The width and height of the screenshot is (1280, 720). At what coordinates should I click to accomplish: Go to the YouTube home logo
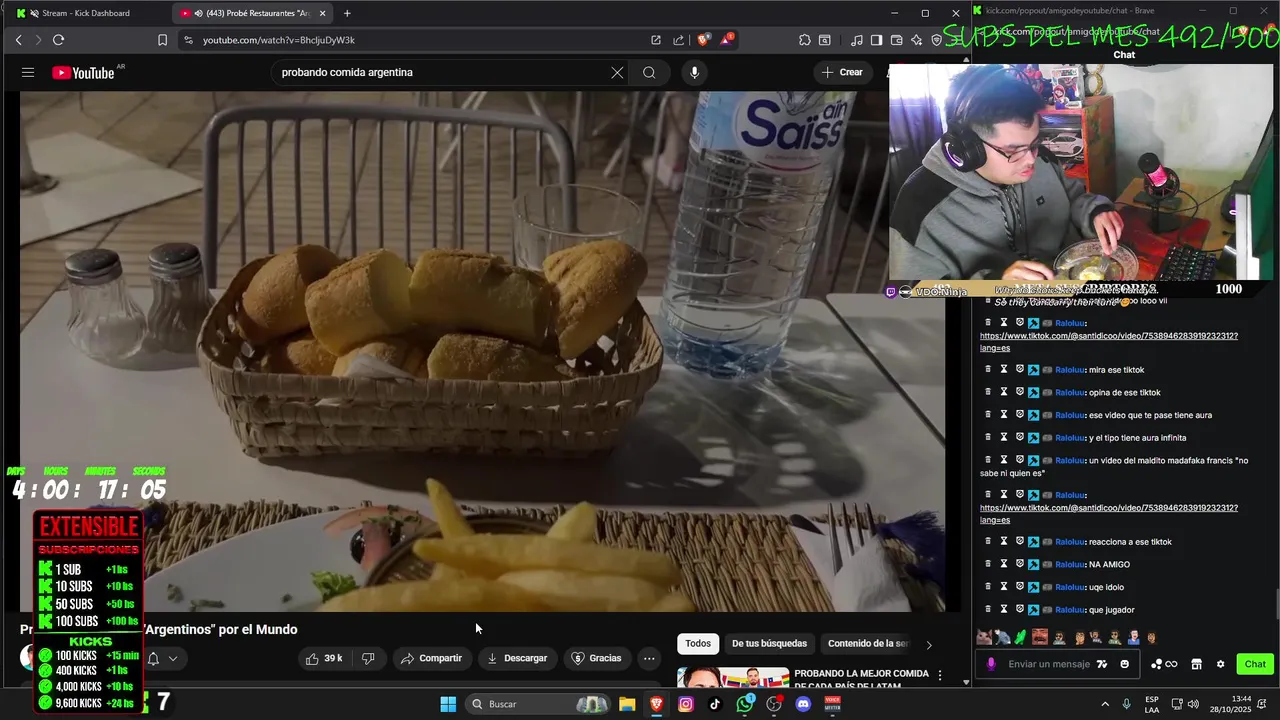(x=83, y=72)
